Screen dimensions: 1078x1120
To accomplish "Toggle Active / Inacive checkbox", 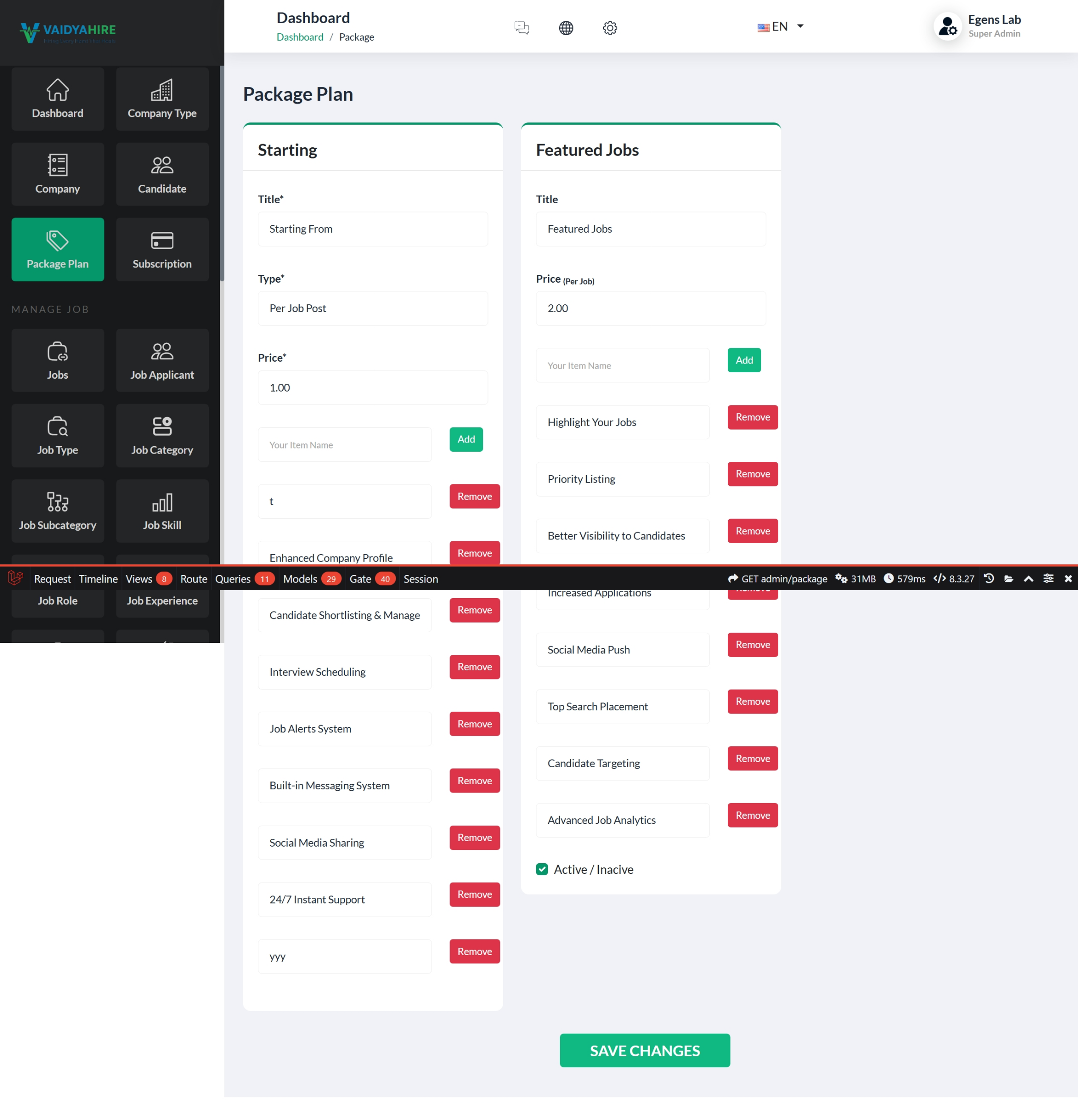I will [x=542, y=869].
